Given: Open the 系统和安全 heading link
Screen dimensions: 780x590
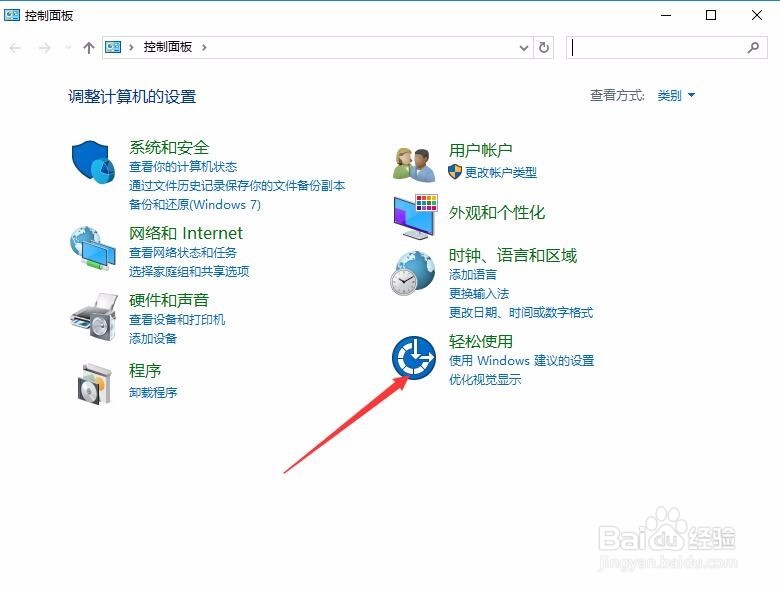Looking at the screenshot, I should click(169, 147).
